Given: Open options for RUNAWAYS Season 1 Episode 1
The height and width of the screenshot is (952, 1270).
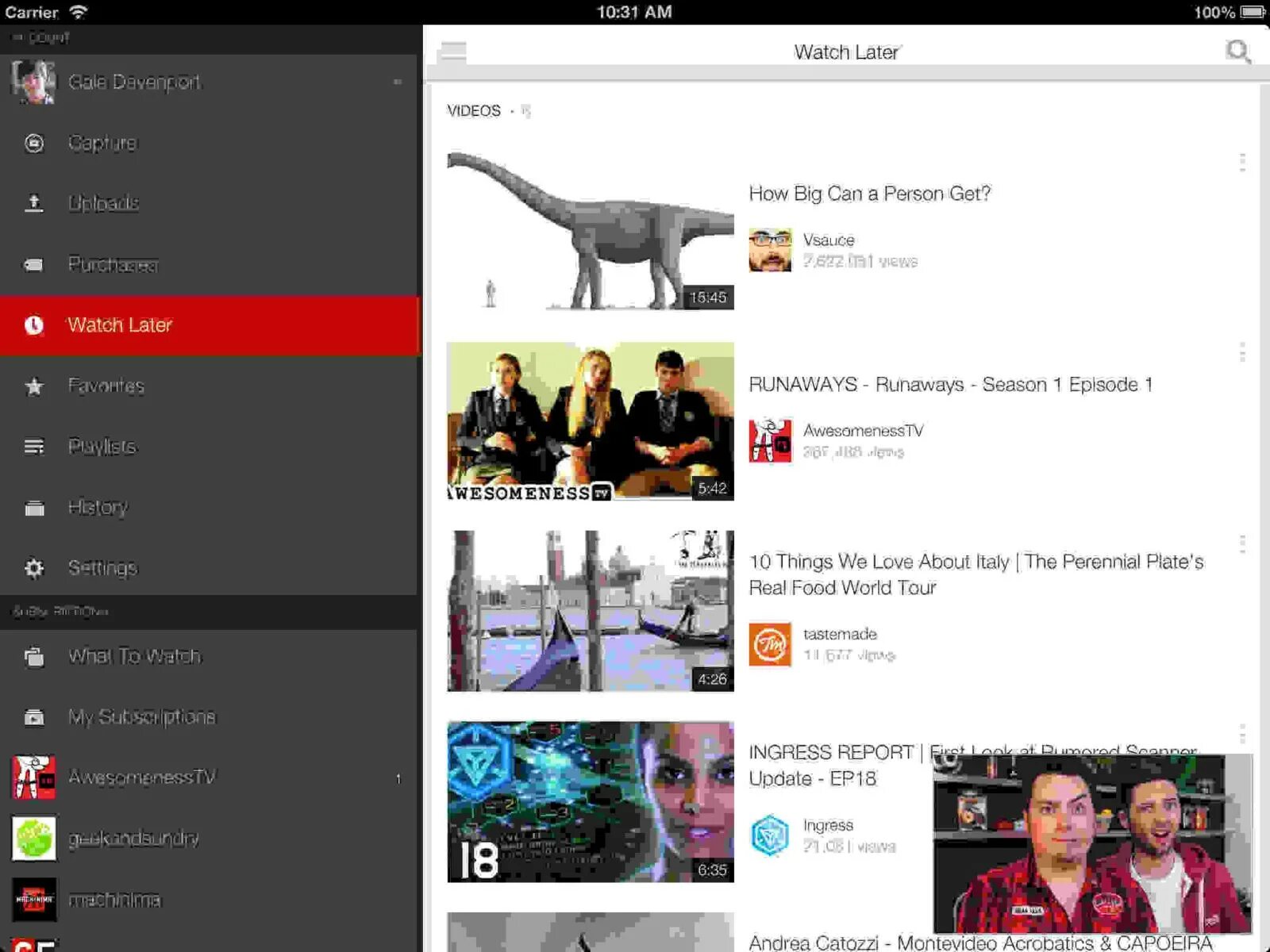Looking at the screenshot, I should pyautogui.click(x=1242, y=353).
